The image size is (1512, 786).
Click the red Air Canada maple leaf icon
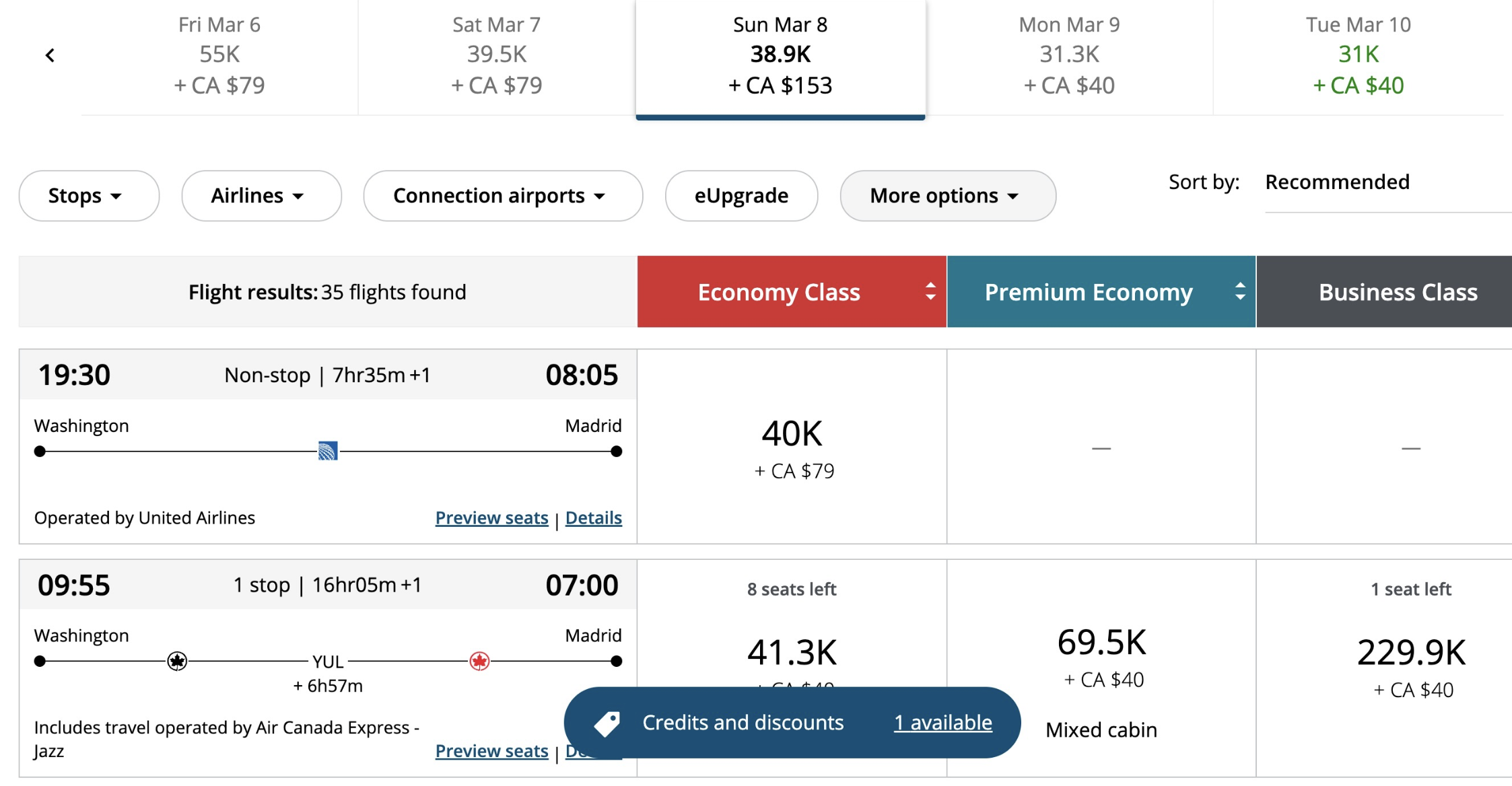click(479, 662)
